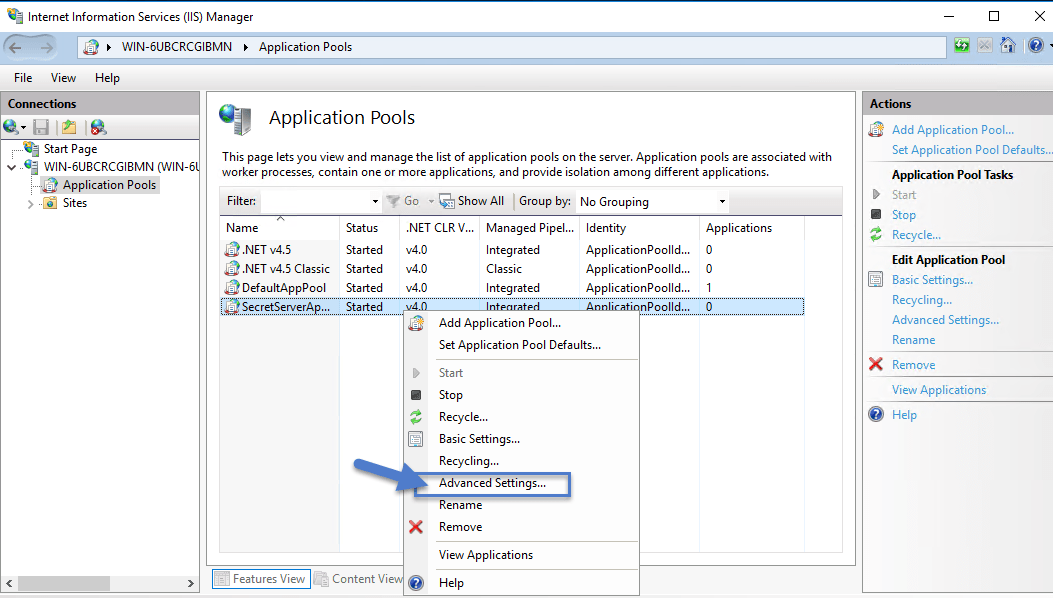Click Advanced Settings link in Actions pane
This screenshot has height=598, width=1053.
coord(945,320)
